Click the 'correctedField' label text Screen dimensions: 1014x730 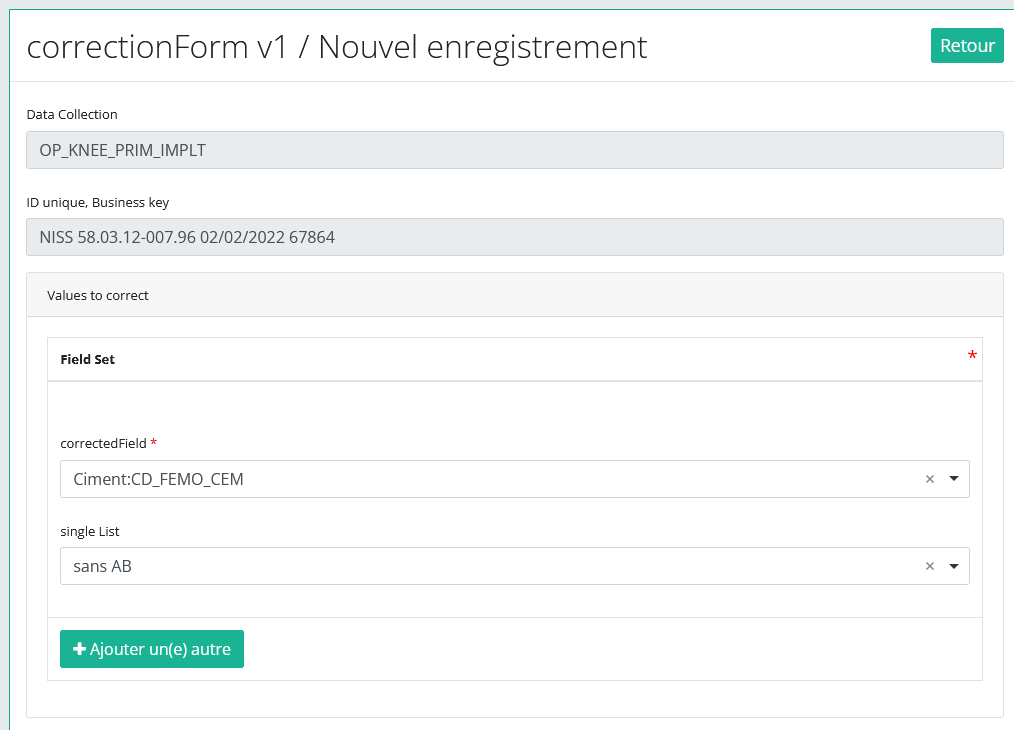click(x=103, y=443)
